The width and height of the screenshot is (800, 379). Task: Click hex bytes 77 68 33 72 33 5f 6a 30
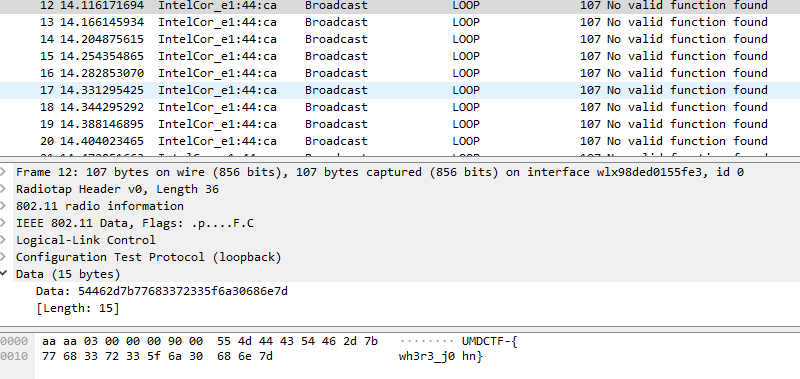pos(122,356)
